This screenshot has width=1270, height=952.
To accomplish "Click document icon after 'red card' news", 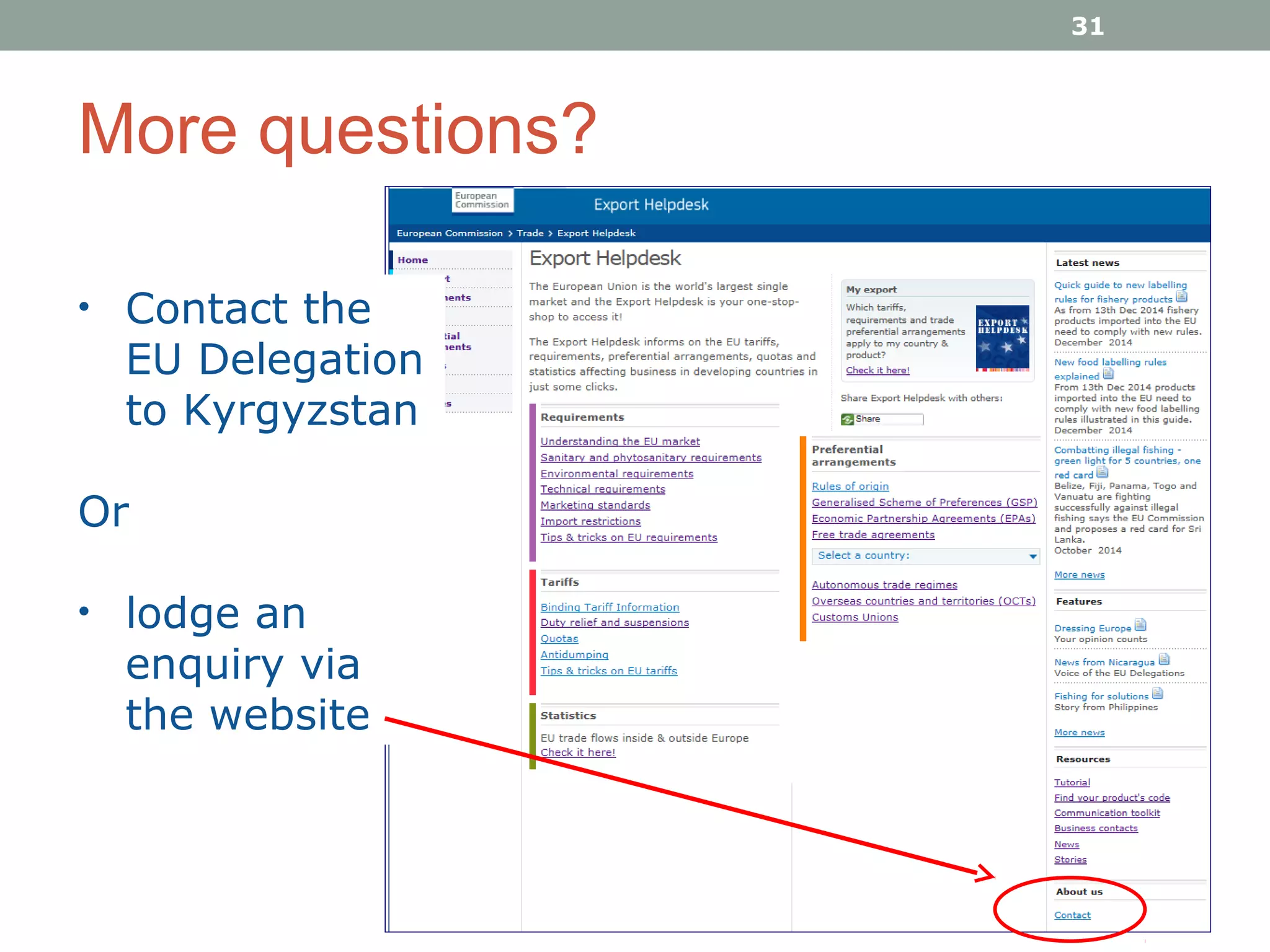I will [1102, 473].
